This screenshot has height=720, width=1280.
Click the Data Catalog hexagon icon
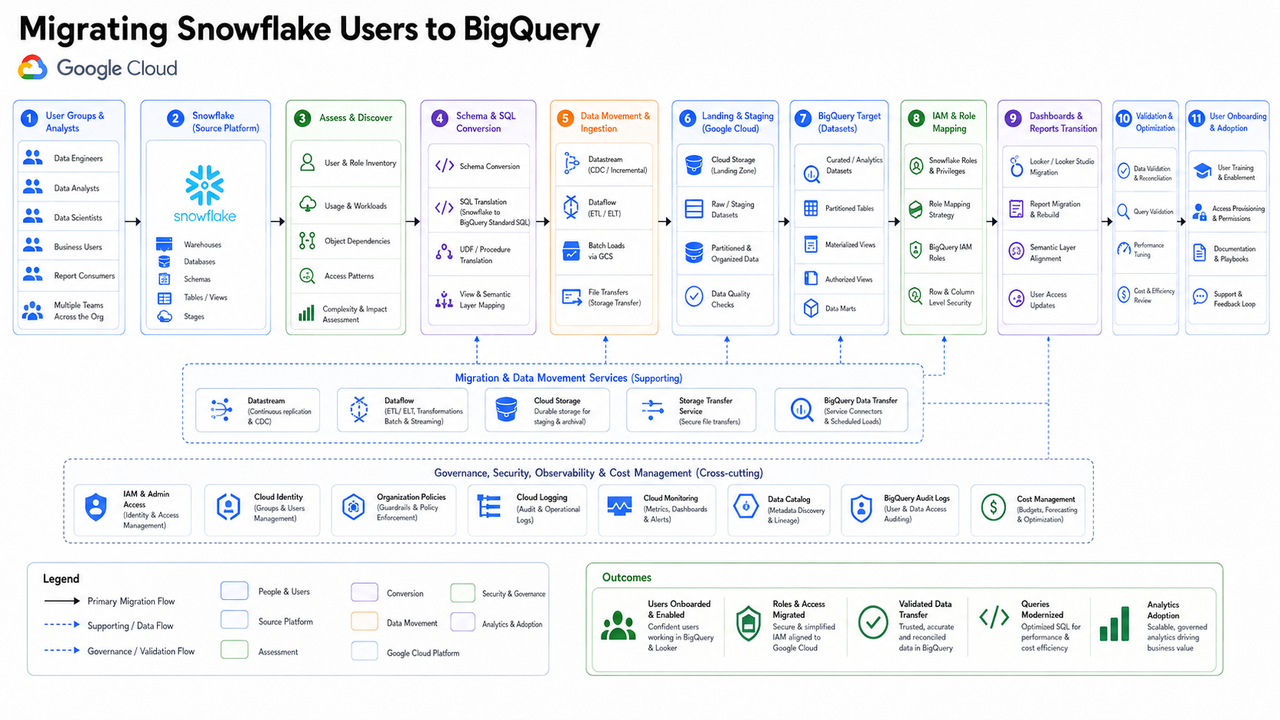(x=744, y=508)
